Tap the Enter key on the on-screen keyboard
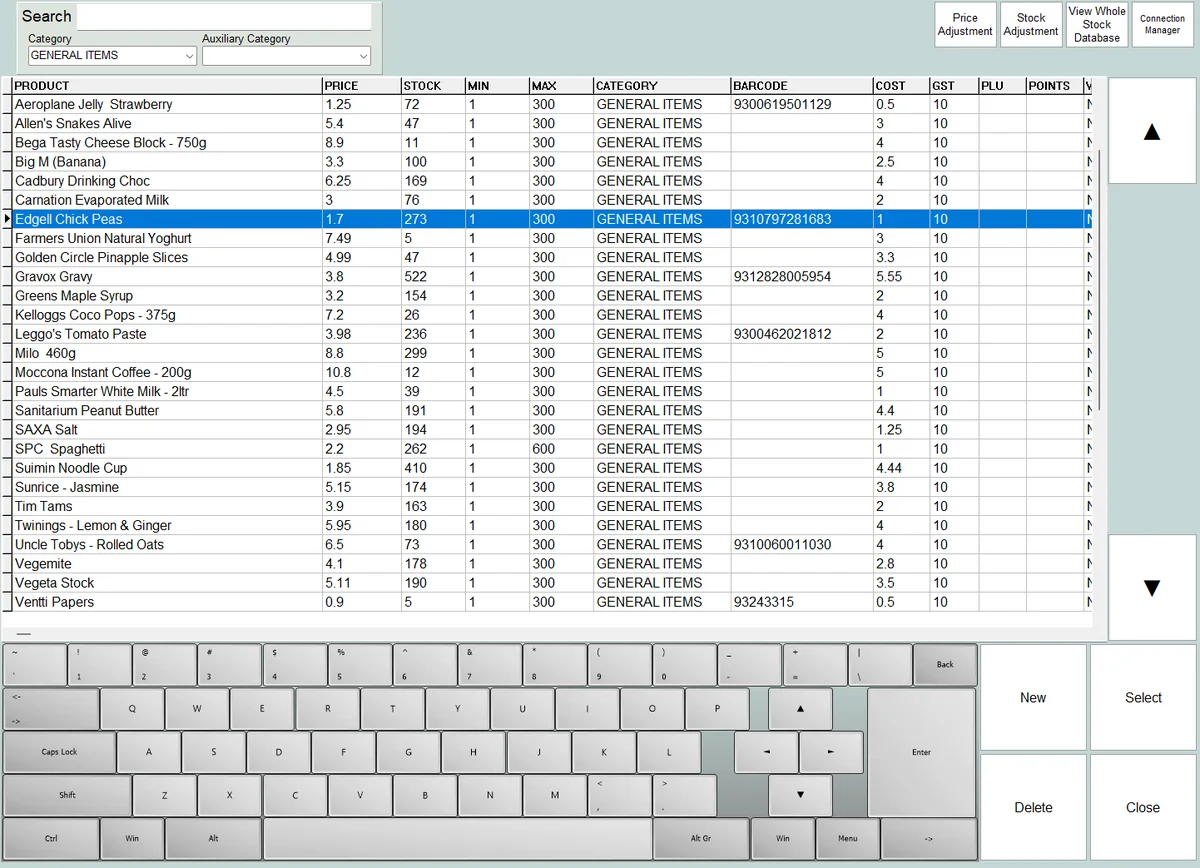1200x868 pixels. pos(921,752)
